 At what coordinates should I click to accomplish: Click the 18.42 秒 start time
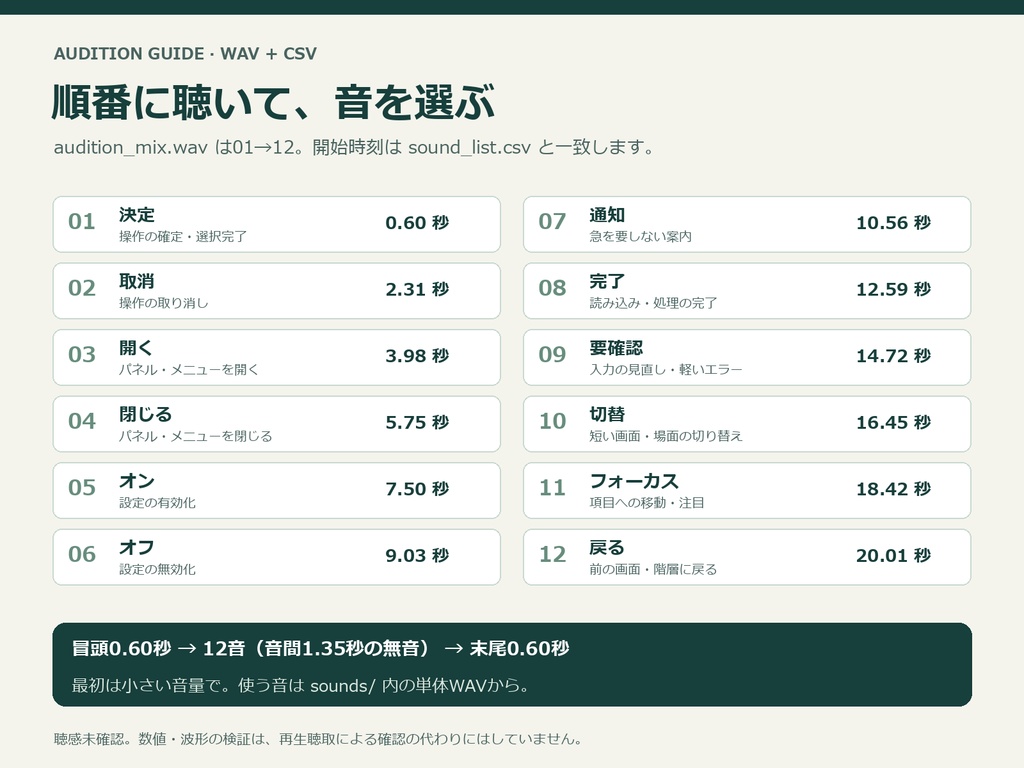tap(893, 489)
